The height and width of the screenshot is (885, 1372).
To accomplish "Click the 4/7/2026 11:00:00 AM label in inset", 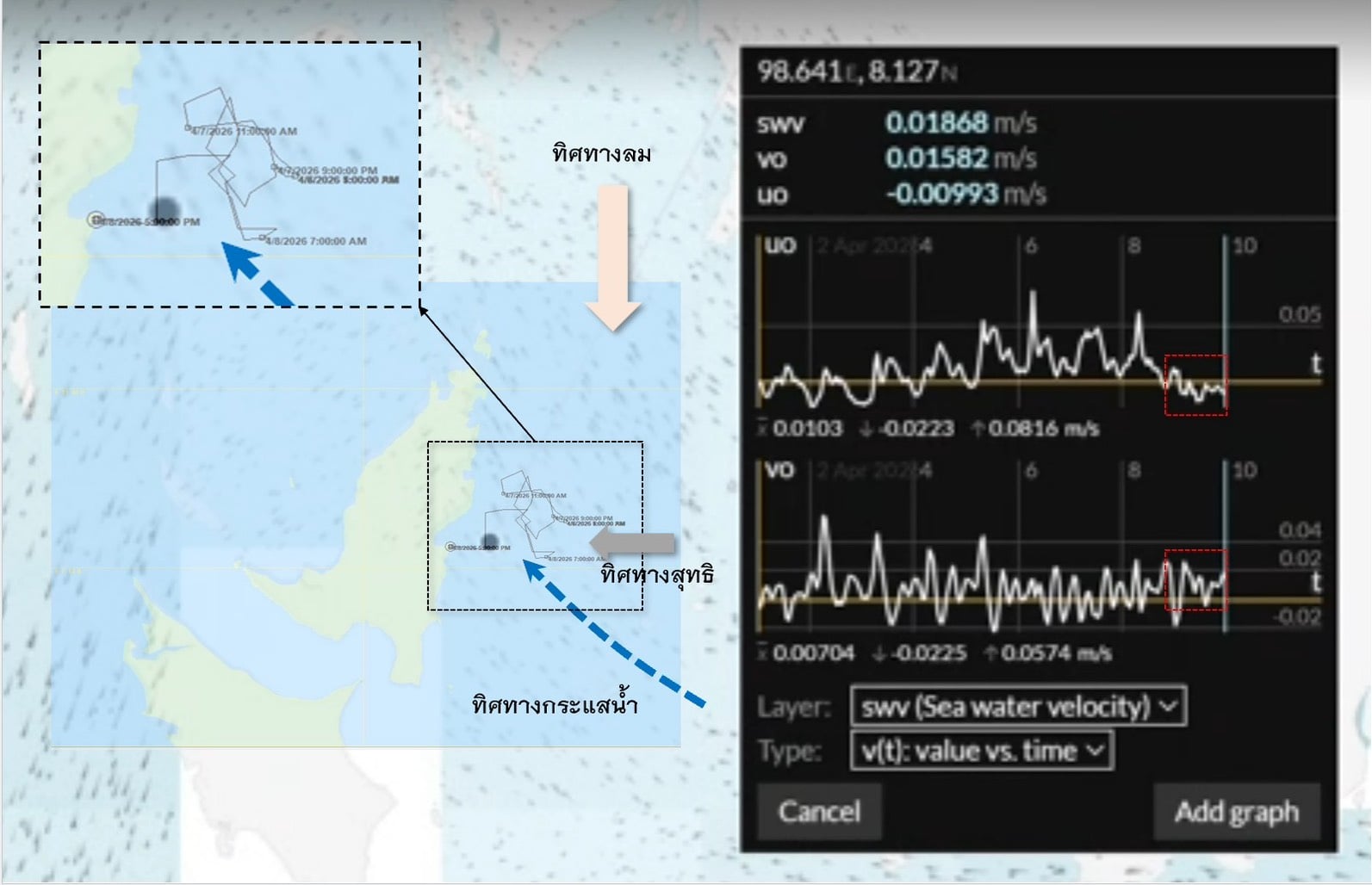I will [x=244, y=132].
